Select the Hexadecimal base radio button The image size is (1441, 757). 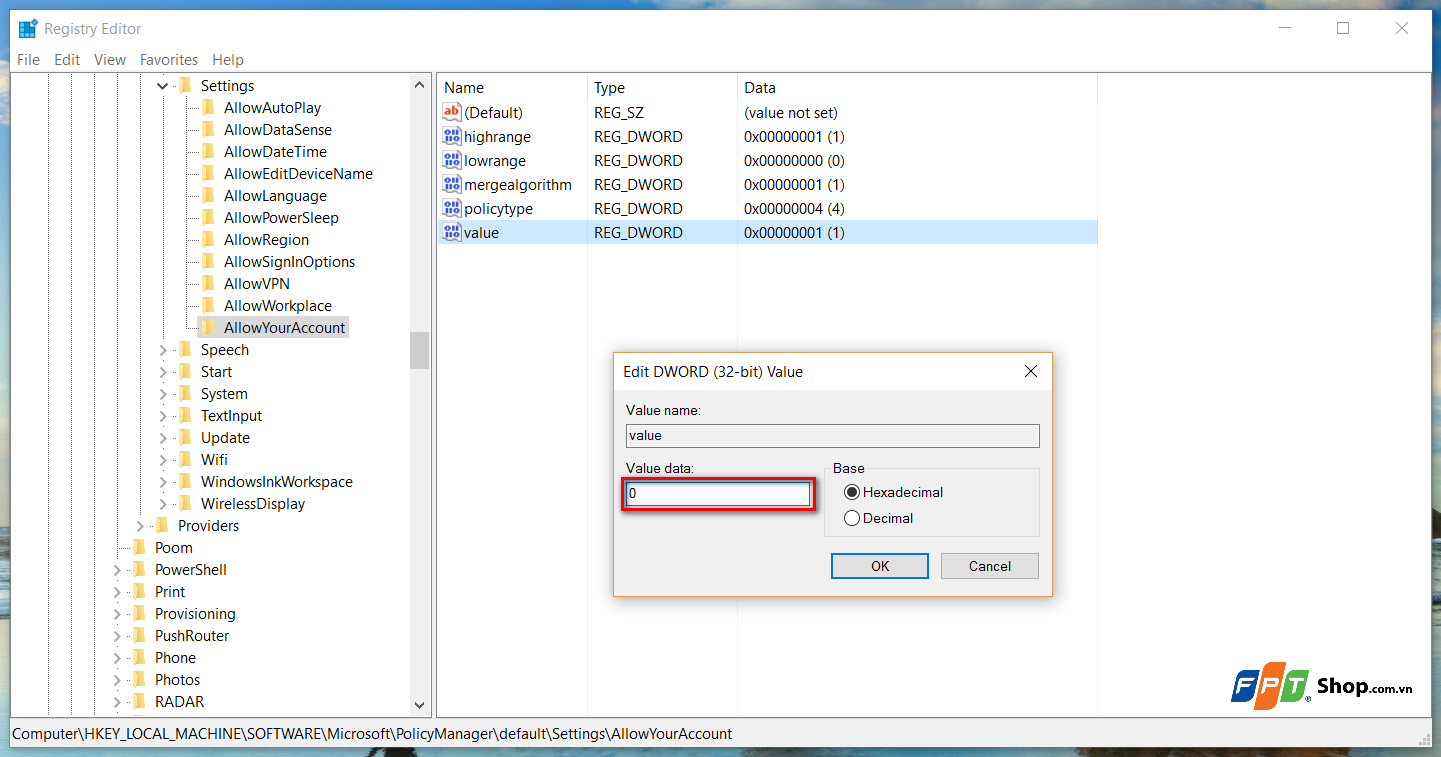point(852,492)
